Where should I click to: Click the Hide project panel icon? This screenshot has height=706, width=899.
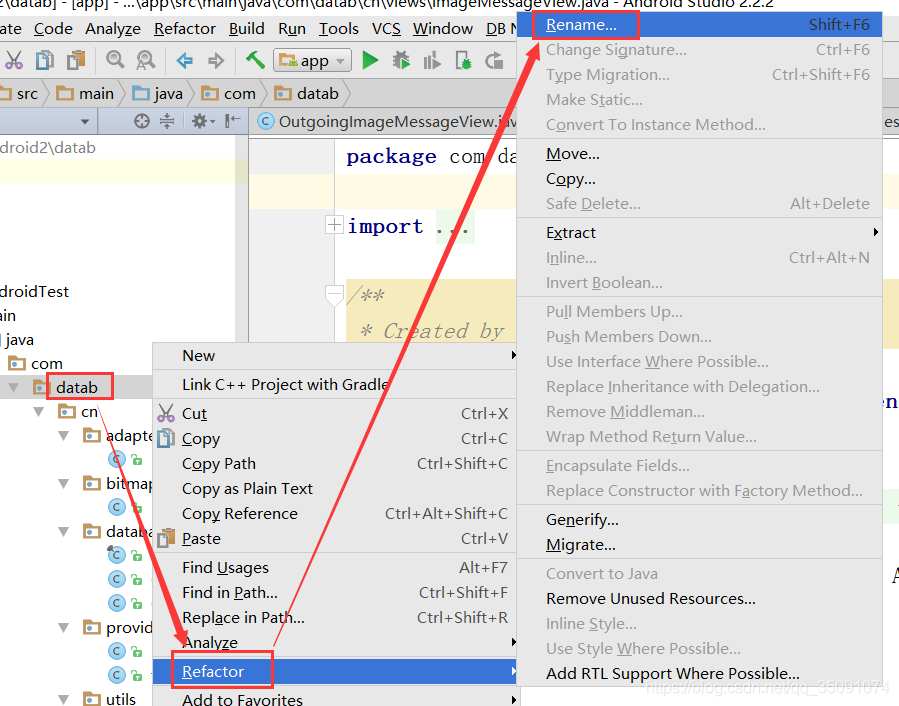[x=232, y=121]
